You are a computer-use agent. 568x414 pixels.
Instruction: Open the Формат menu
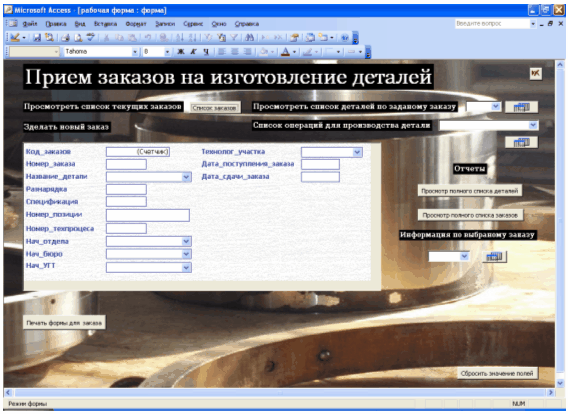136,24
